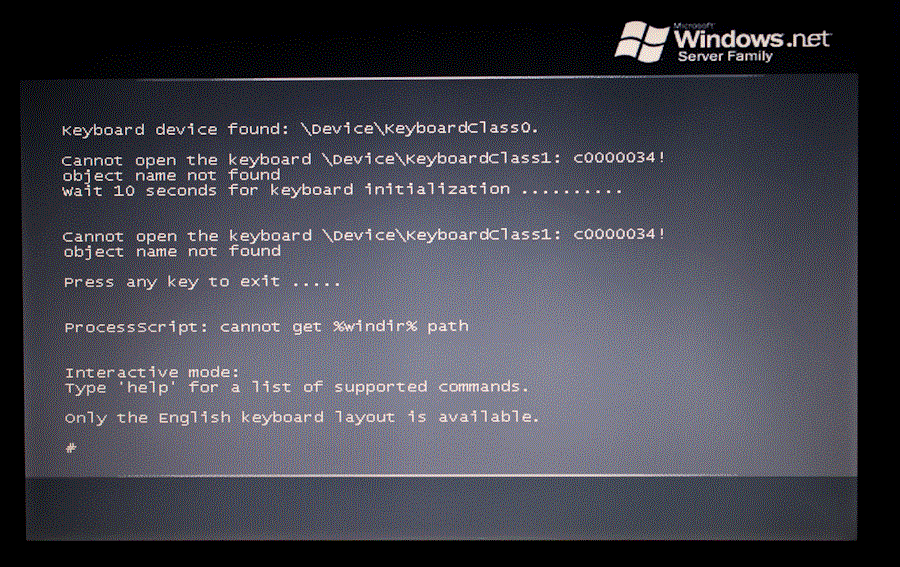
Task: Click the ProcessScript error line
Action: coord(266,327)
